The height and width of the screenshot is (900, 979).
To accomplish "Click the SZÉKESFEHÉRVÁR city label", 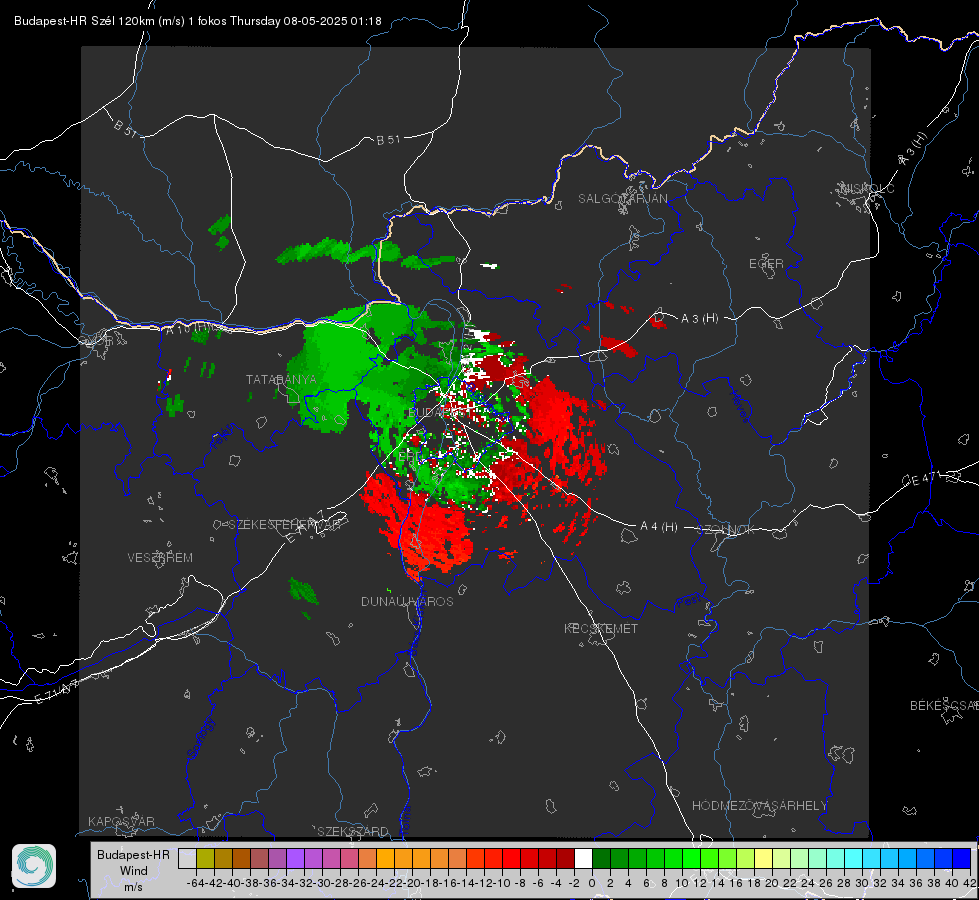I will point(284,525).
